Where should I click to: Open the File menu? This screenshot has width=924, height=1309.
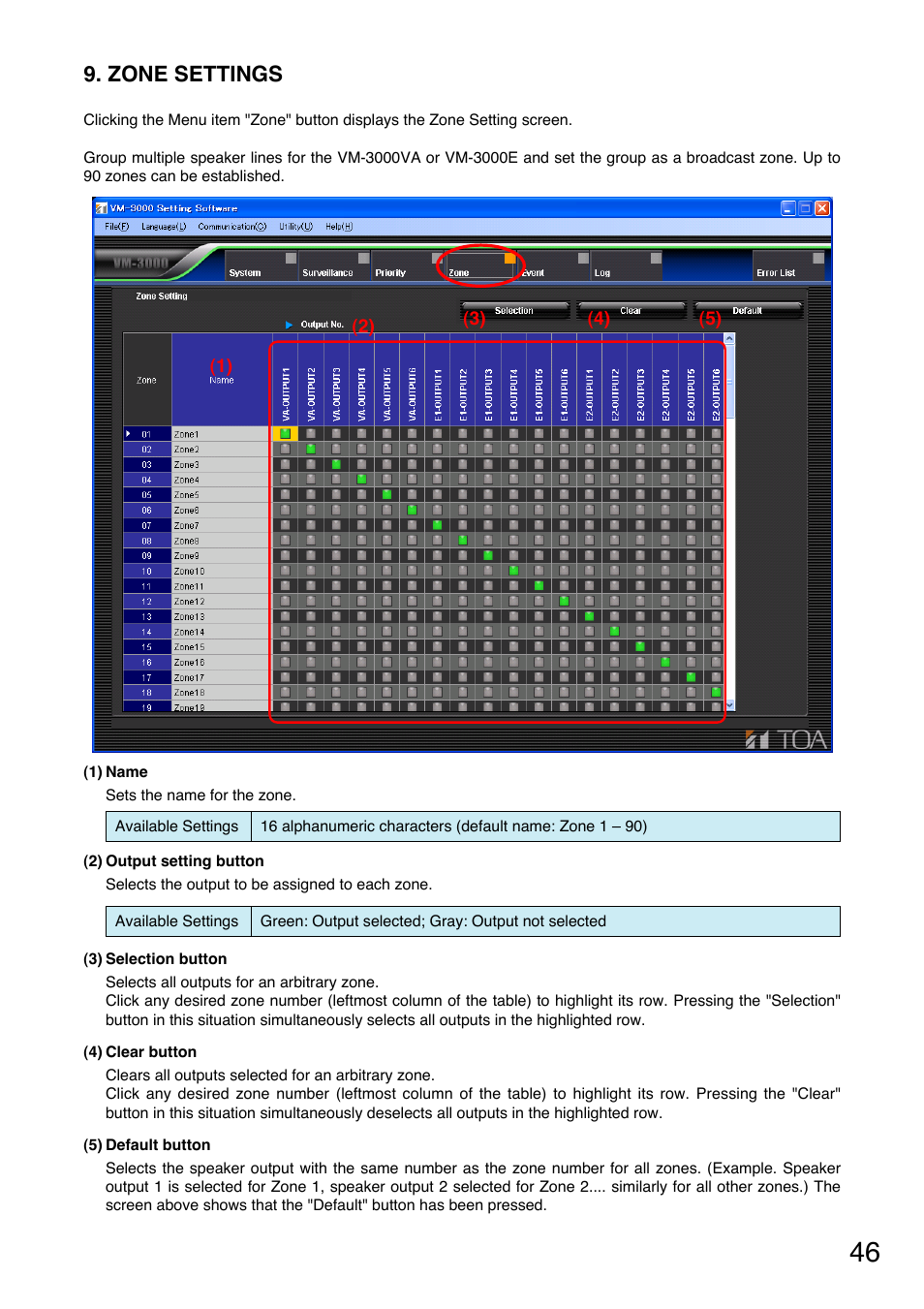pos(116,227)
